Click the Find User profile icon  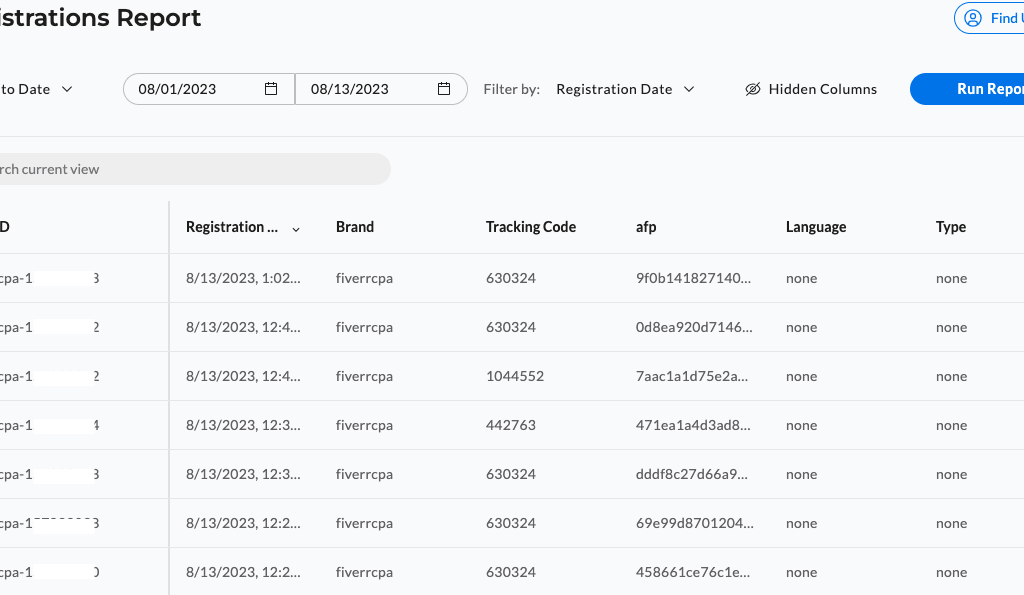coord(973,18)
